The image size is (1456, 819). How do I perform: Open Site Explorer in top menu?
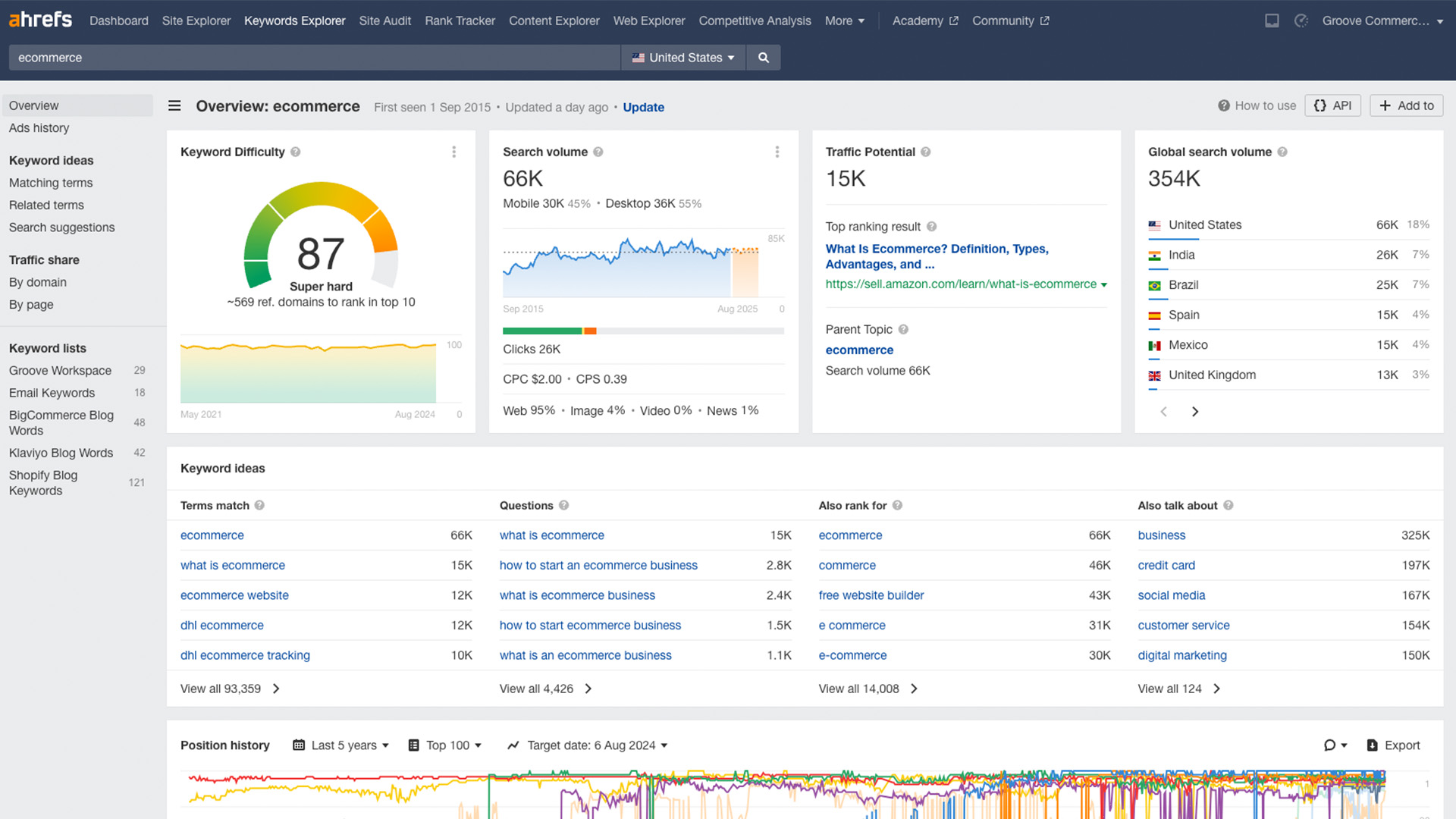(x=196, y=20)
